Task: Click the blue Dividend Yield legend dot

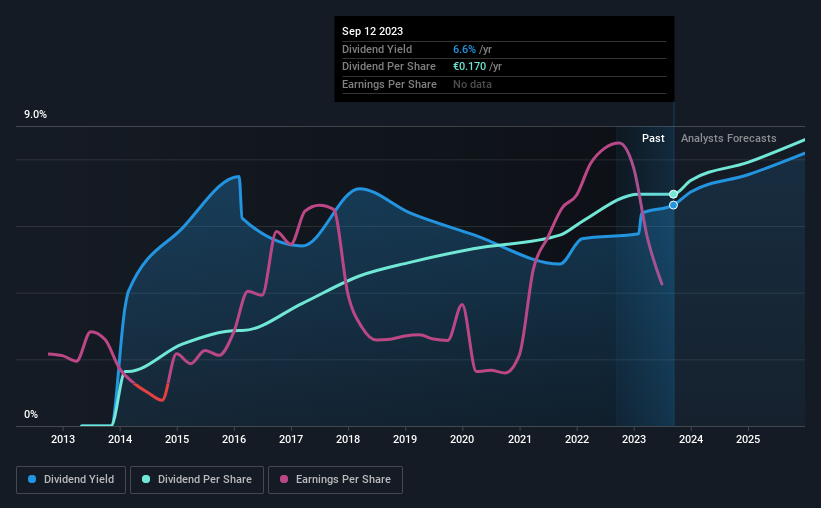Action: tap(32, 479)
